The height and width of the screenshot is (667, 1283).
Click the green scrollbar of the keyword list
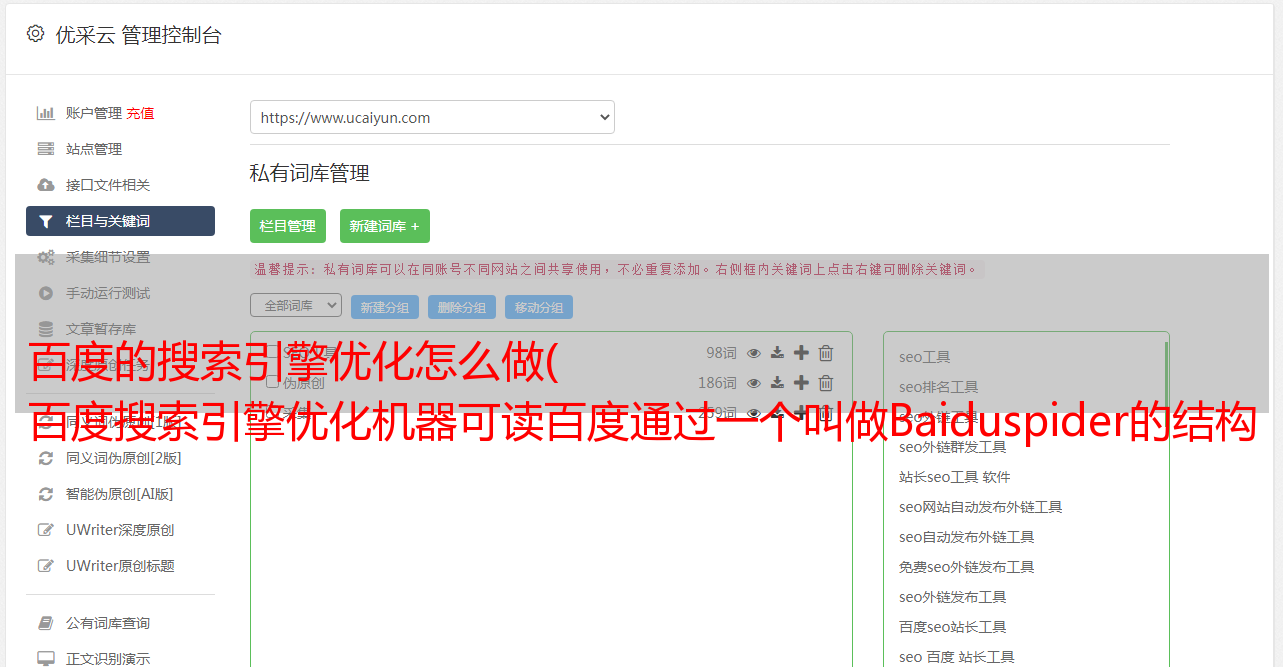(1166, 378)
